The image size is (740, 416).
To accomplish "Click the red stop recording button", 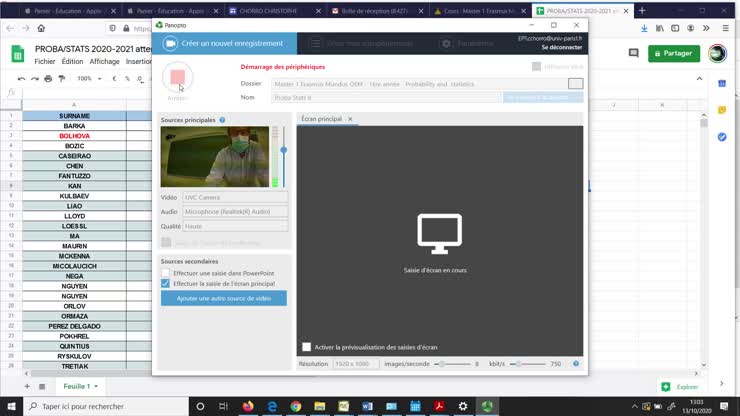I will (177, 77).
